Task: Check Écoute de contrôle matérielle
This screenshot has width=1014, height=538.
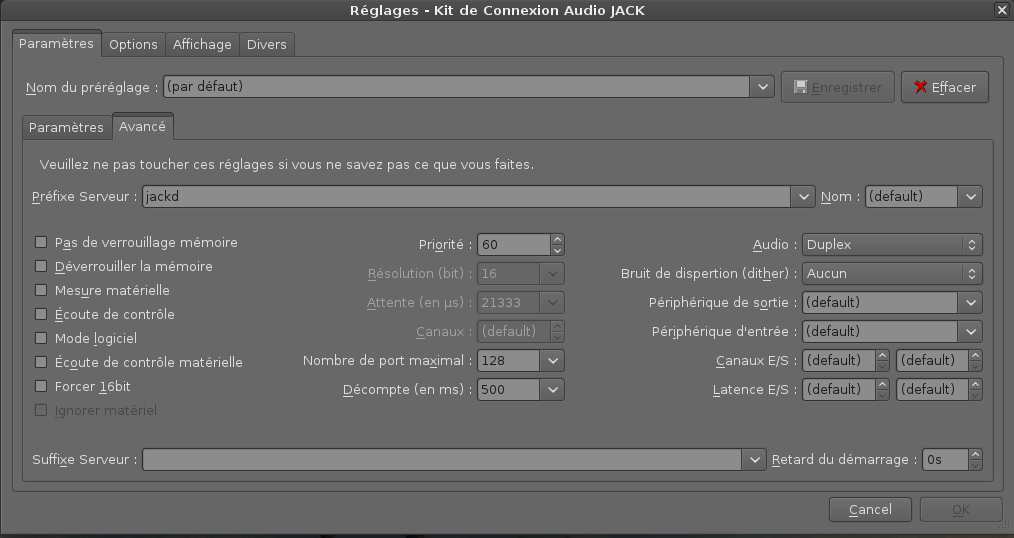Action: 41,362
